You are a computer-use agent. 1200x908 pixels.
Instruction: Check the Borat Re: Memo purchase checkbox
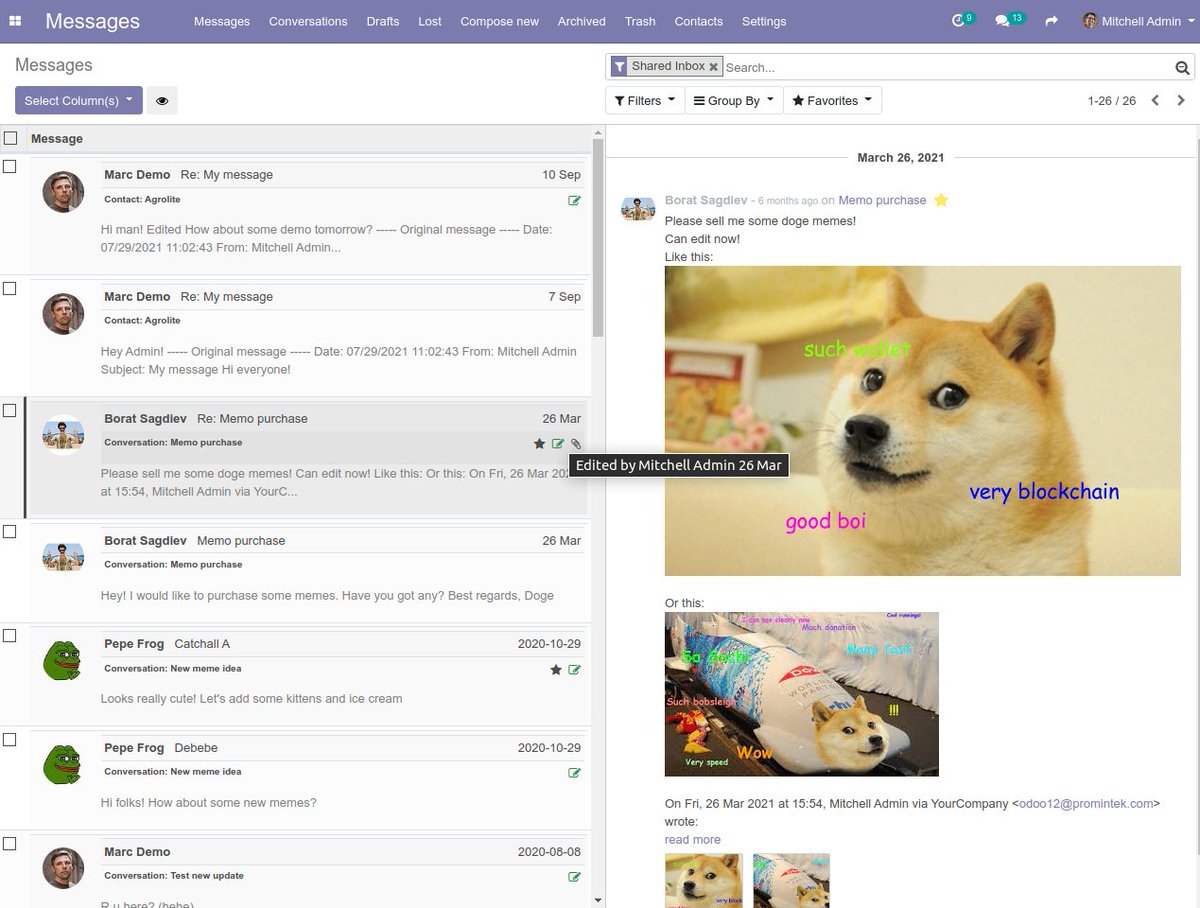pos(9,410)
